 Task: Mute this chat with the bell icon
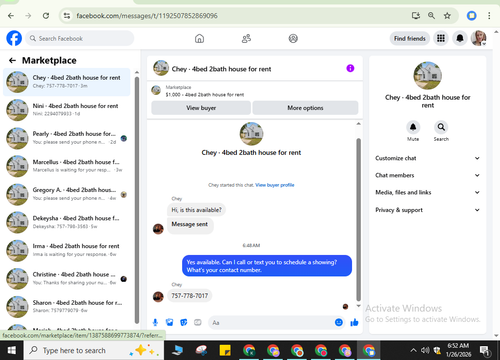[413, 127]
